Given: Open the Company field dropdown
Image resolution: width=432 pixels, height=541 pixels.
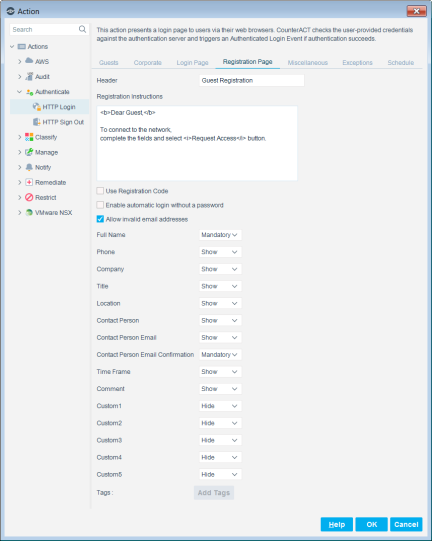Looking at the screenshot, I should coord(220,269).
